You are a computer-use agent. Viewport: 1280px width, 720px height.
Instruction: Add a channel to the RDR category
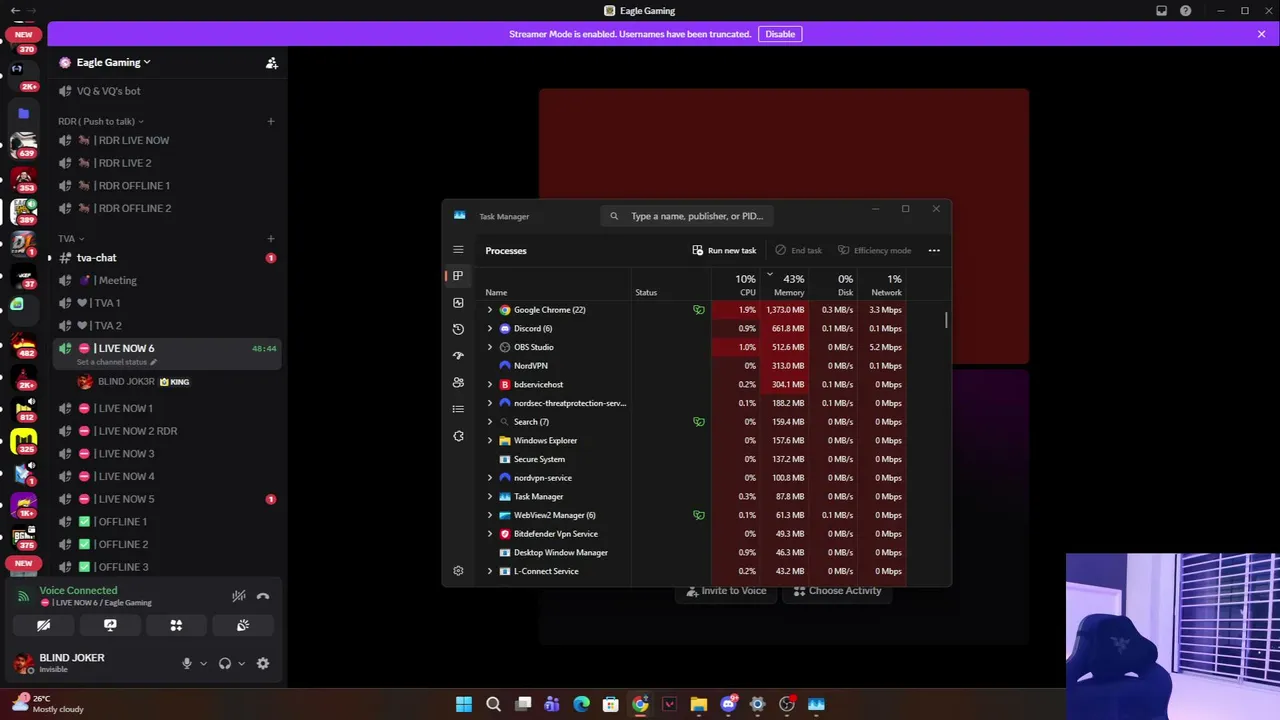pos(271,121)
